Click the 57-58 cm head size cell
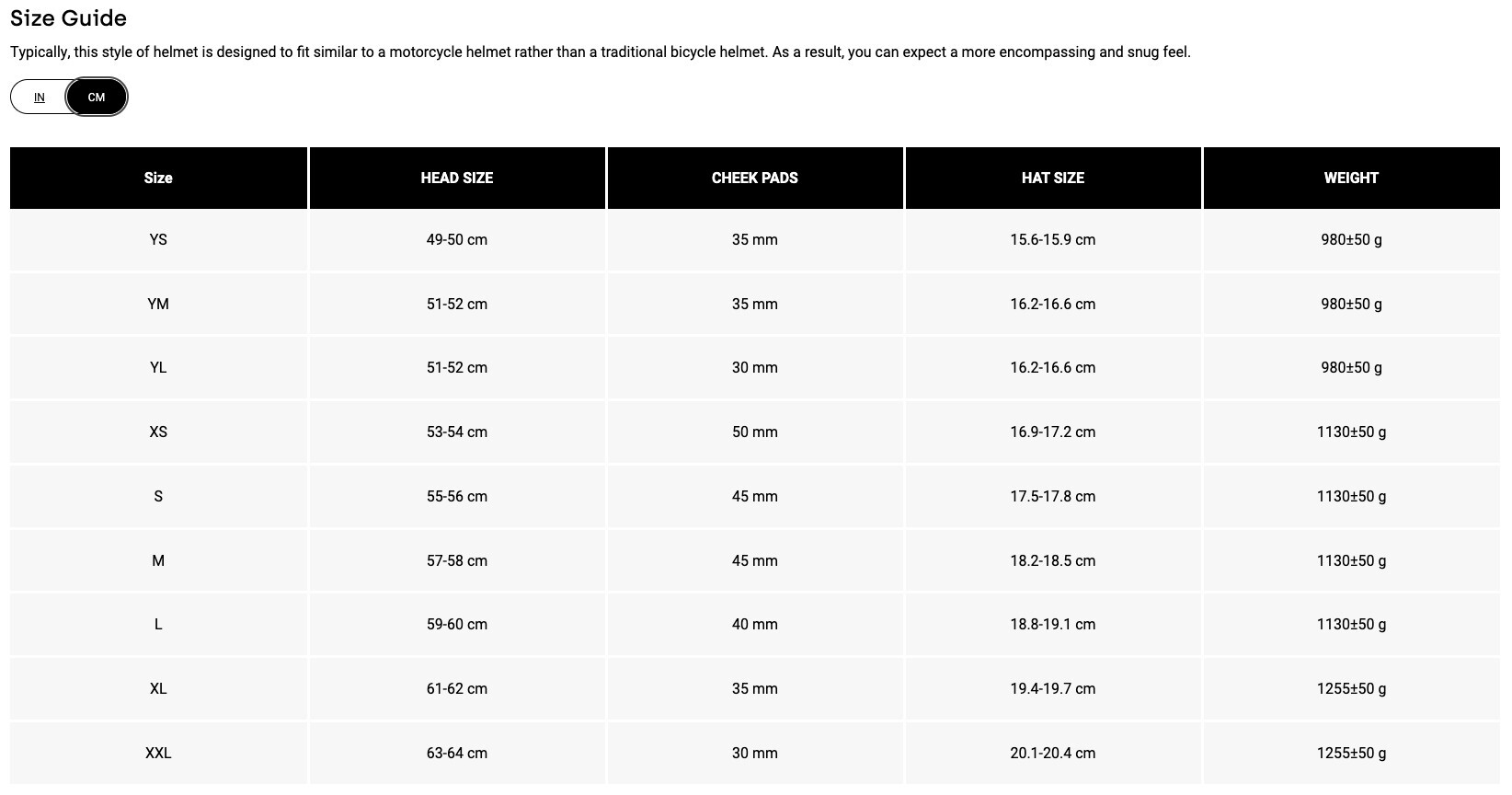 (457, 561)
